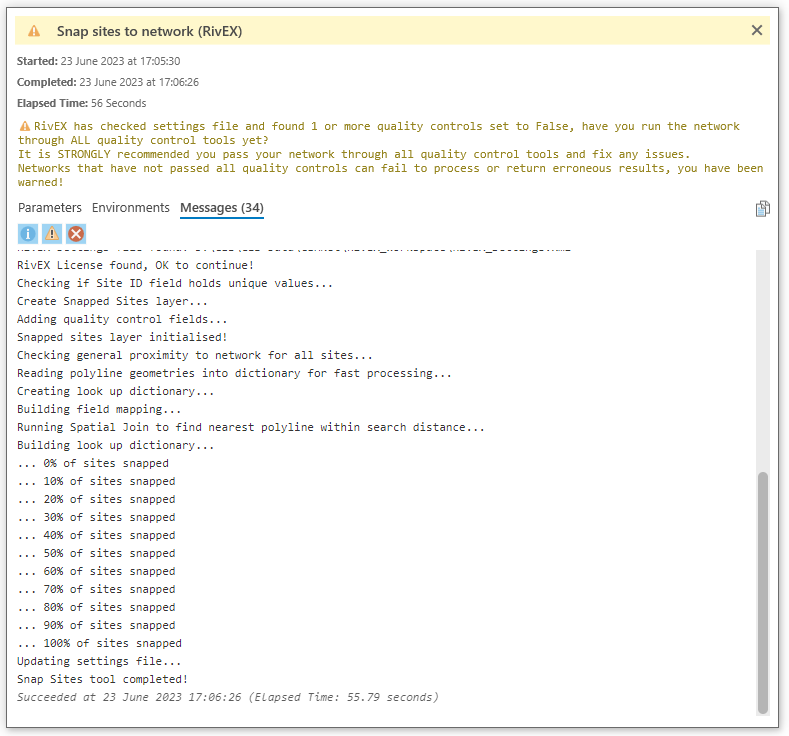
Task: Click '... 70% of sites snapped' line
Action: (96, 589)
